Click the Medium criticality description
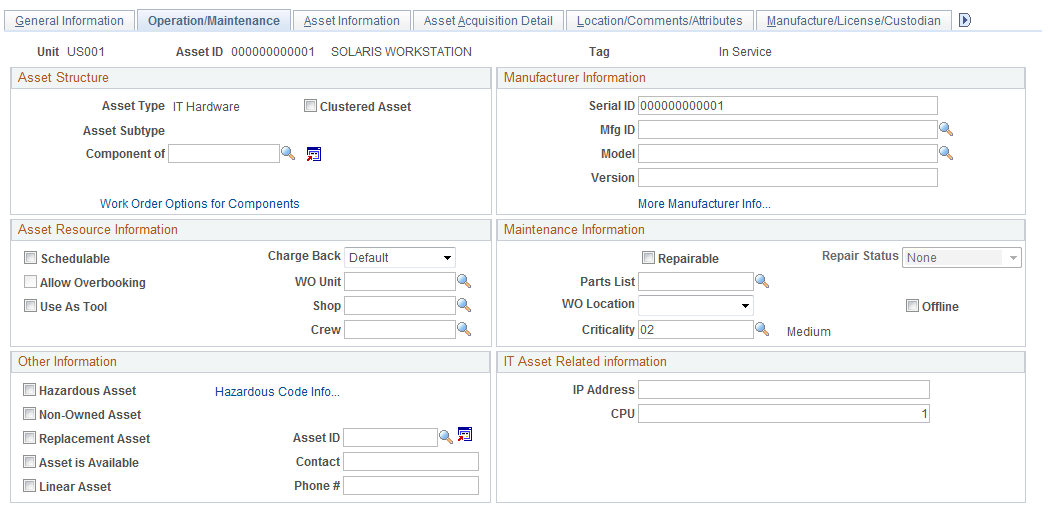 point(809,331)
